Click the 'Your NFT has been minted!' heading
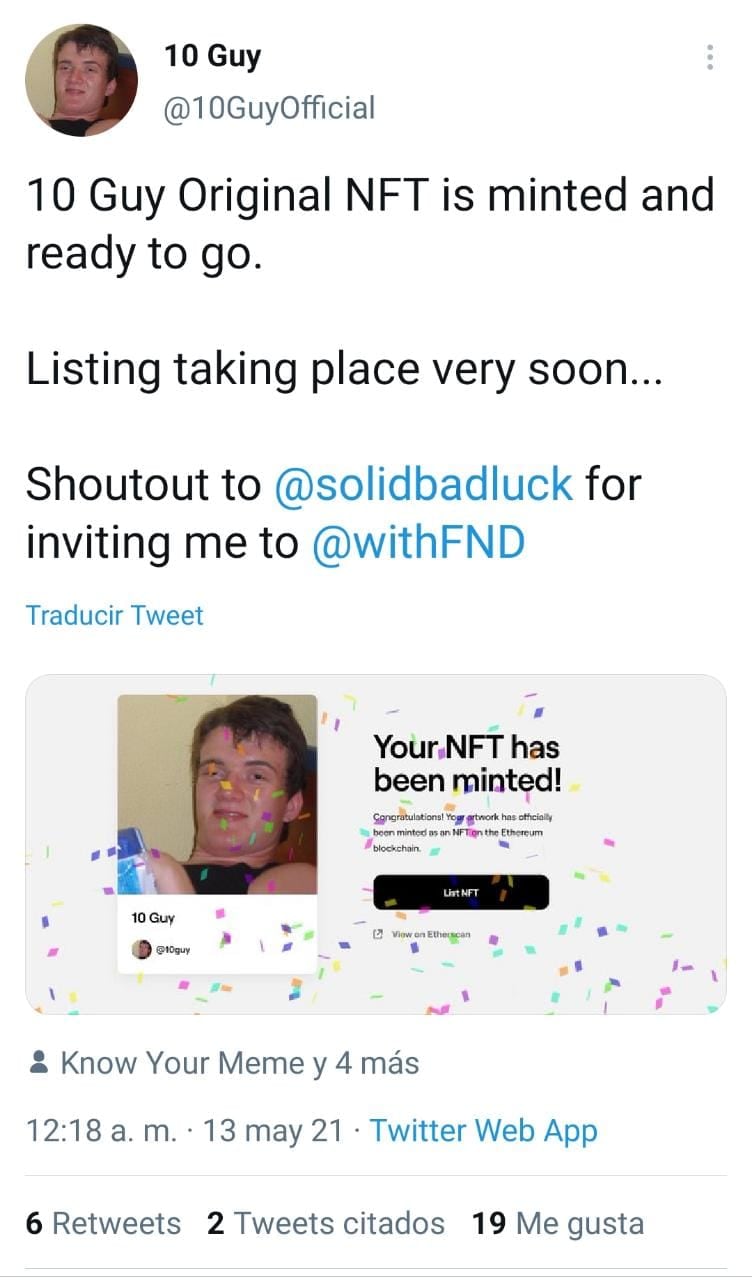752x1280 pixels. (467, 762)
